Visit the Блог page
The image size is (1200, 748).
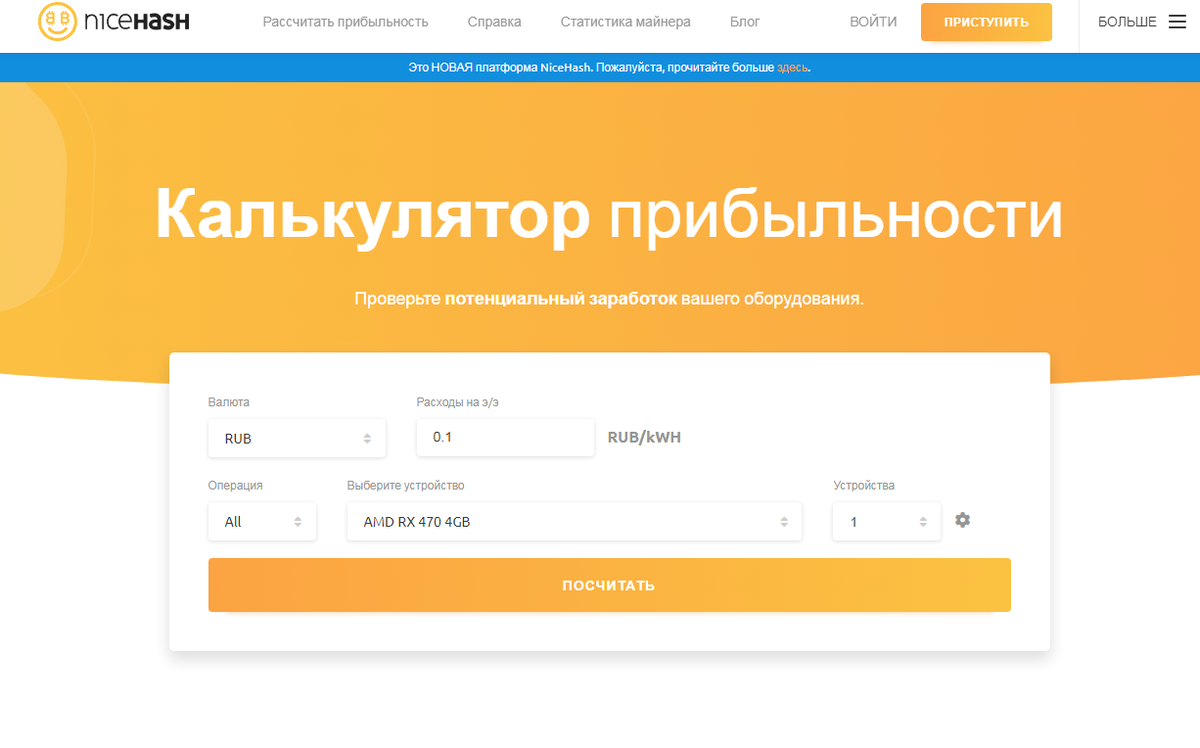(x=745, y=22)
